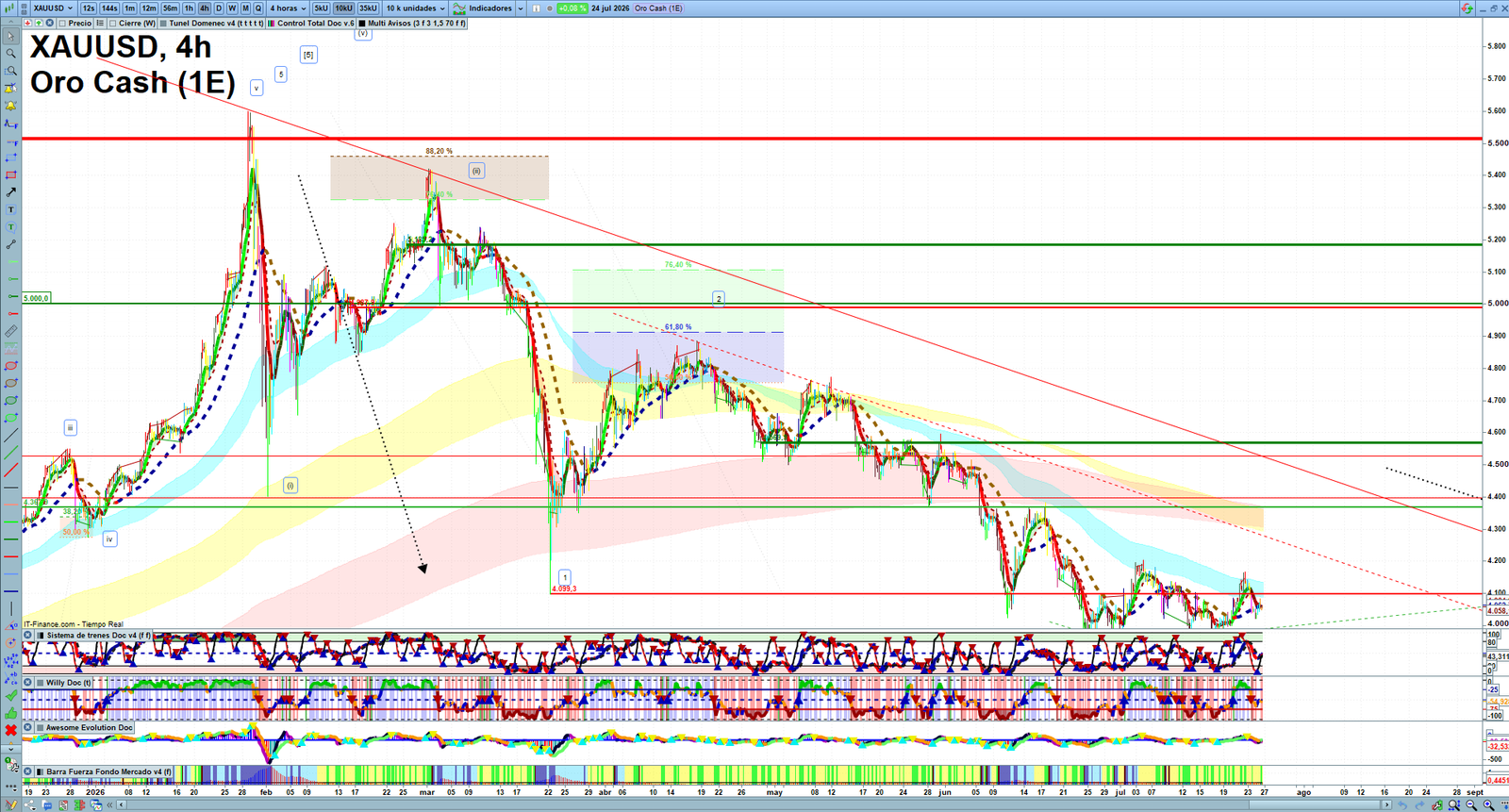Remove the Awesome Evolution Doc panel

coord(28,727)
